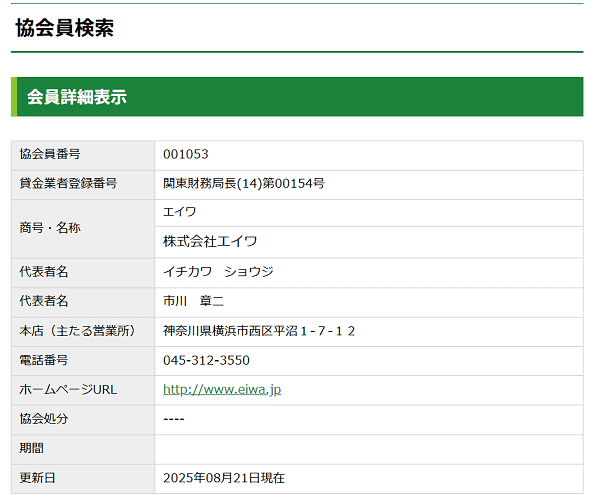Click the katakana trade name エイワ
This screenshot has width=600, height=502.
(180, 212)
